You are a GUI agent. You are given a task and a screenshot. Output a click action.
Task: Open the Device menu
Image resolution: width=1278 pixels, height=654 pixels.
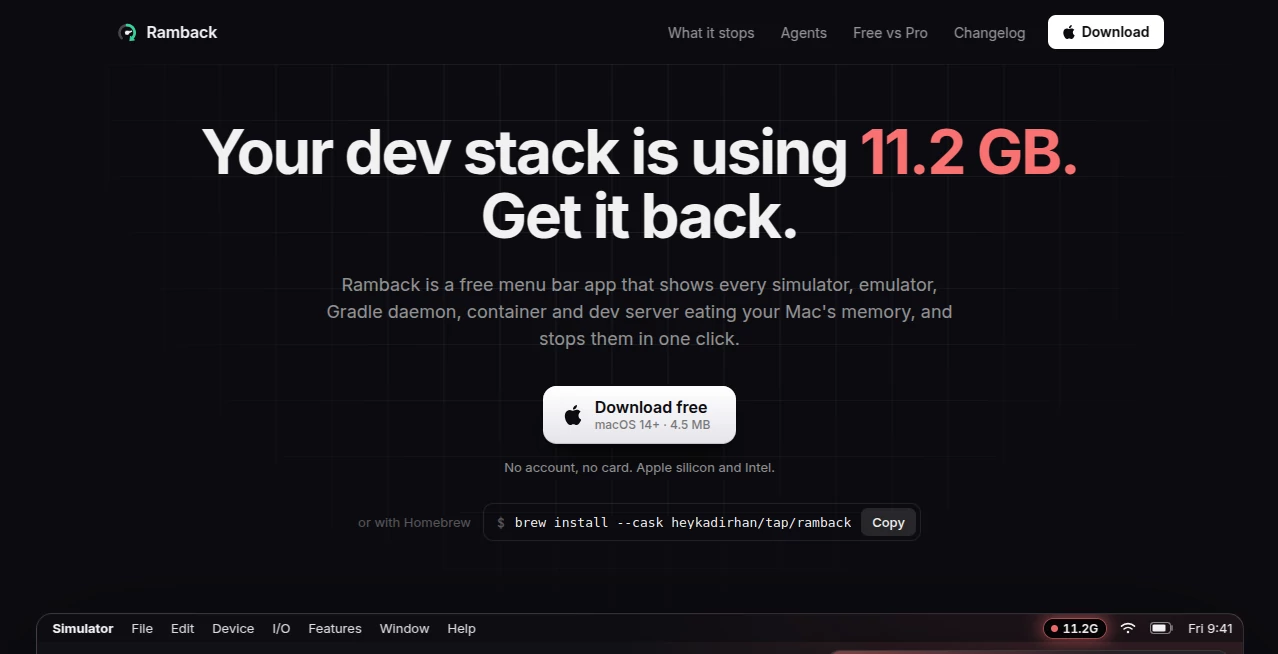pos(233,628)
